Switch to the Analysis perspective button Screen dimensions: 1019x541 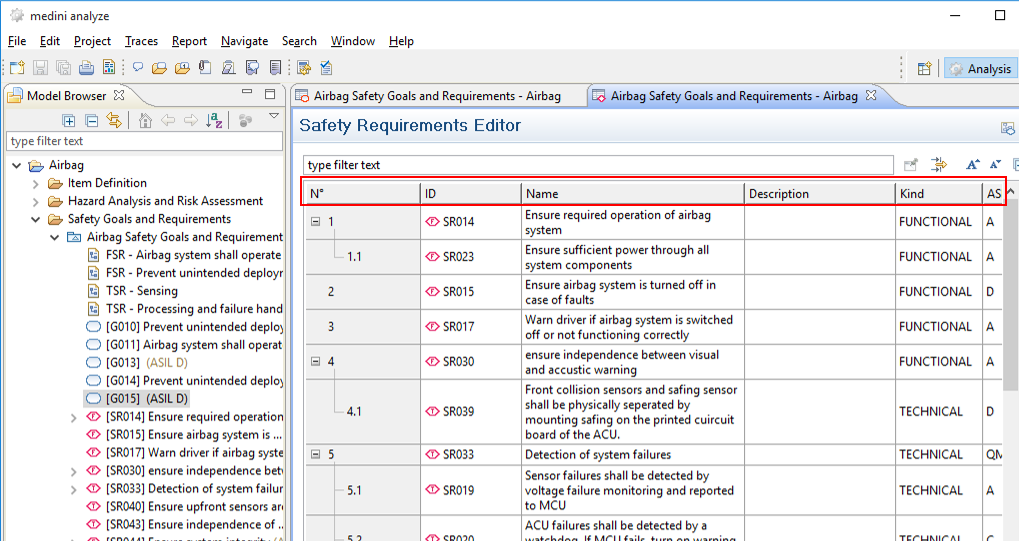pos(981,68)
